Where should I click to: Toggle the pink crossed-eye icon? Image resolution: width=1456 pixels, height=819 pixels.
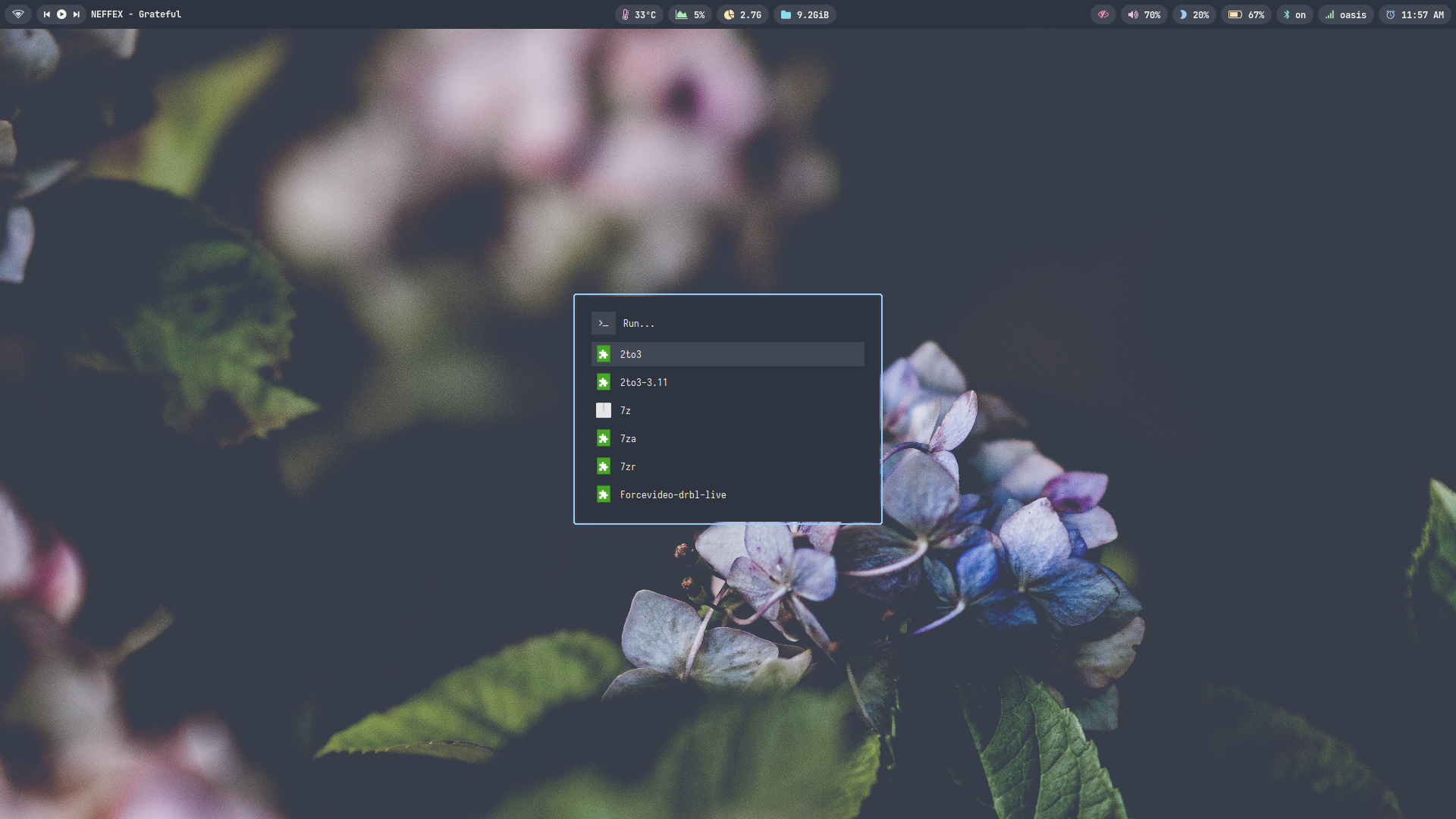(x=1103, y=14)
